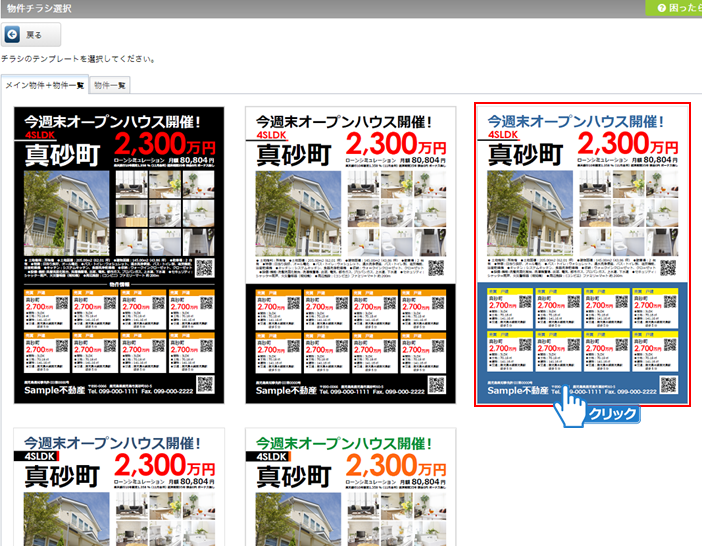Choose the green-title flyer template
702x546 pixels.
click(x=351, y=487)
